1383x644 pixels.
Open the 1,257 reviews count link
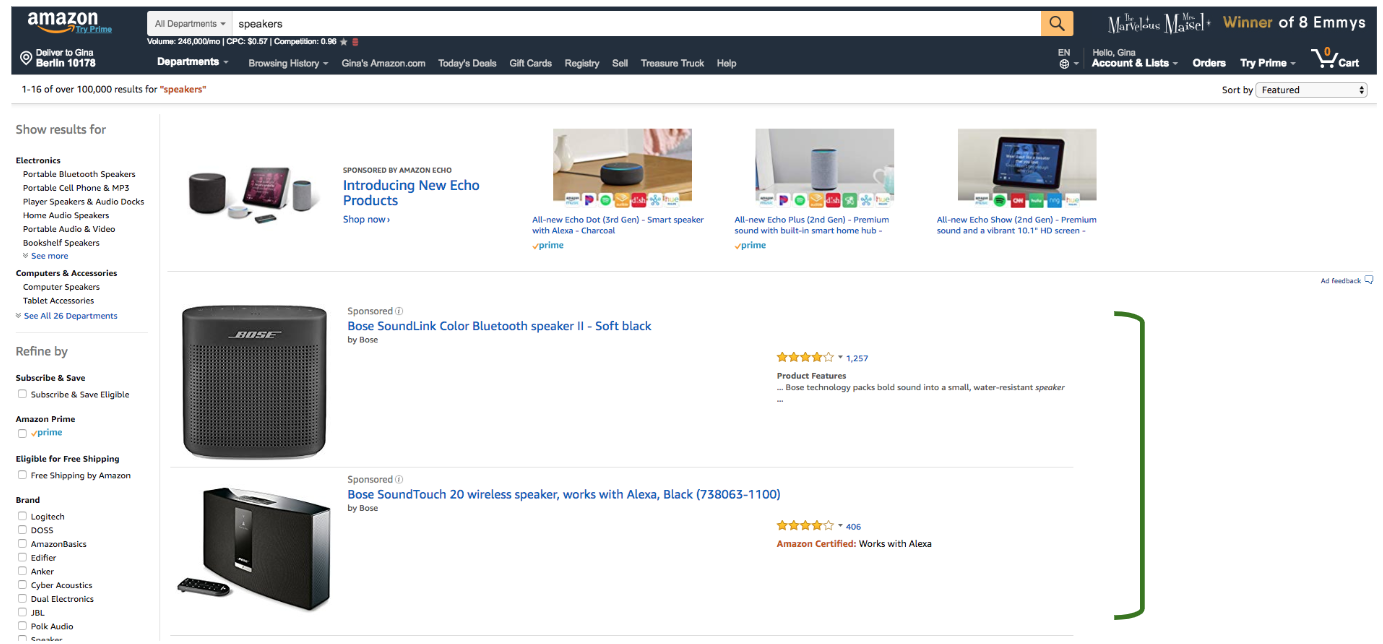coord(857,358)
